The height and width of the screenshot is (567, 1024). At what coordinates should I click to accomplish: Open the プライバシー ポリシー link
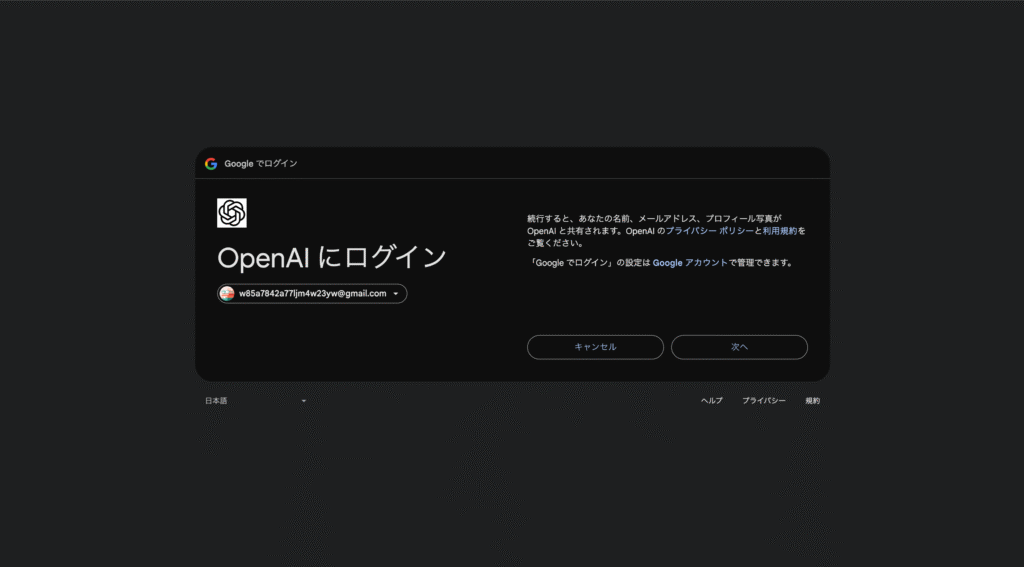click(x=710, y=231)
